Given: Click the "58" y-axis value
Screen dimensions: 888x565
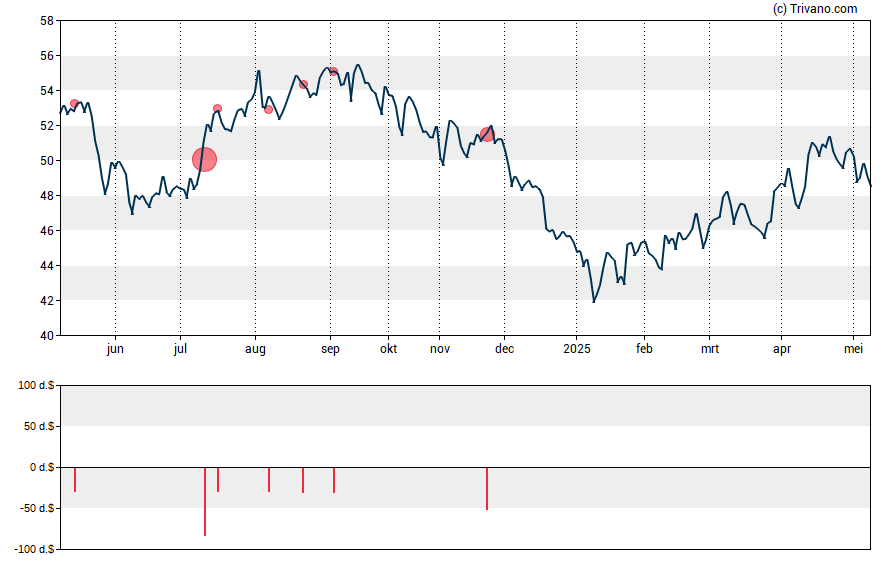Looking at the screenshot, I should 47,21.
